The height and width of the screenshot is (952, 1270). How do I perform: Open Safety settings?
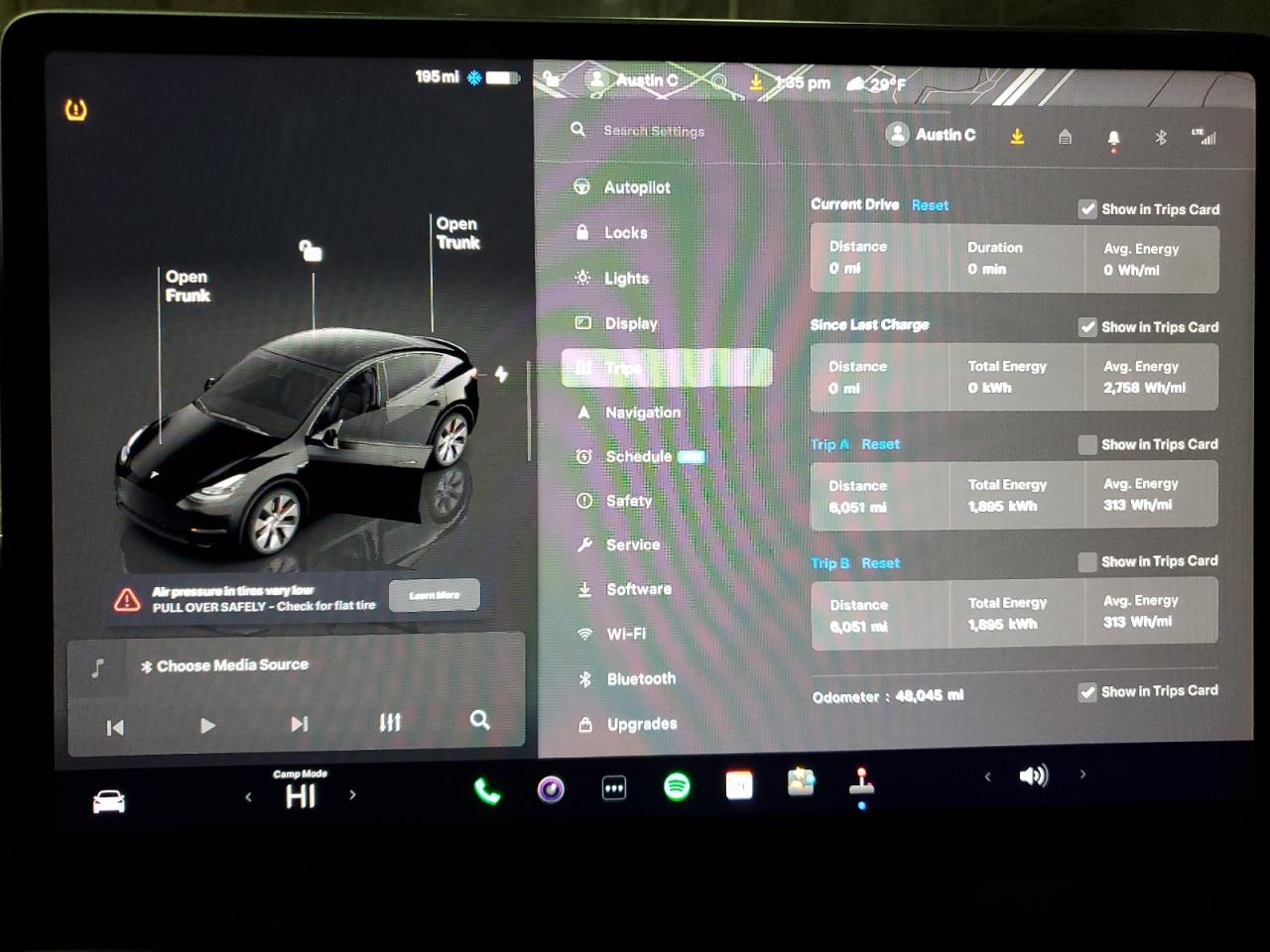(x=615, y=501)
